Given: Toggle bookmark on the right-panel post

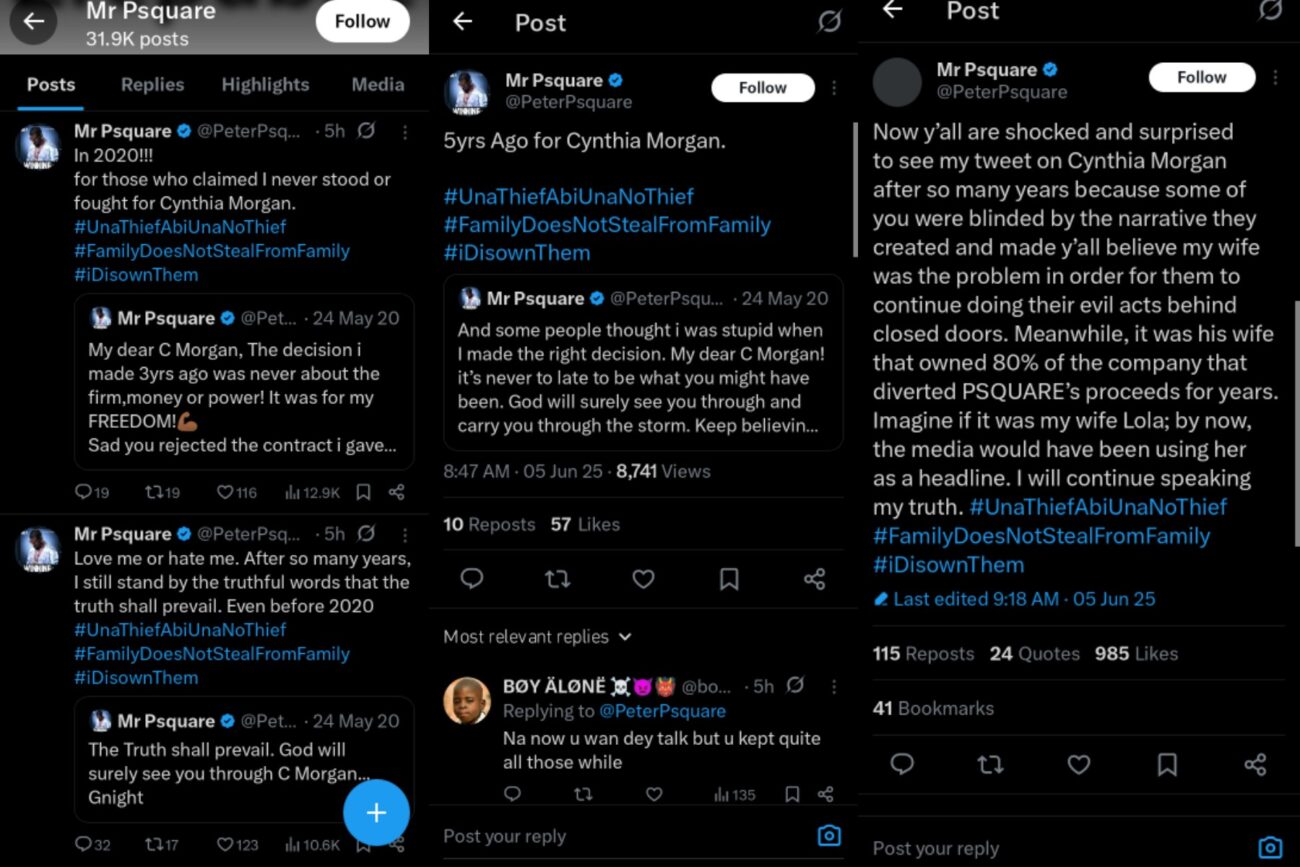Looking at the screenshot, I should point(1166,765).
